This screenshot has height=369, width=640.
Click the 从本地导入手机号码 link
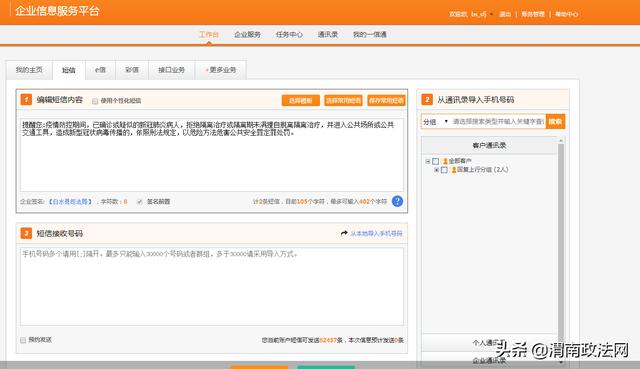376,233
